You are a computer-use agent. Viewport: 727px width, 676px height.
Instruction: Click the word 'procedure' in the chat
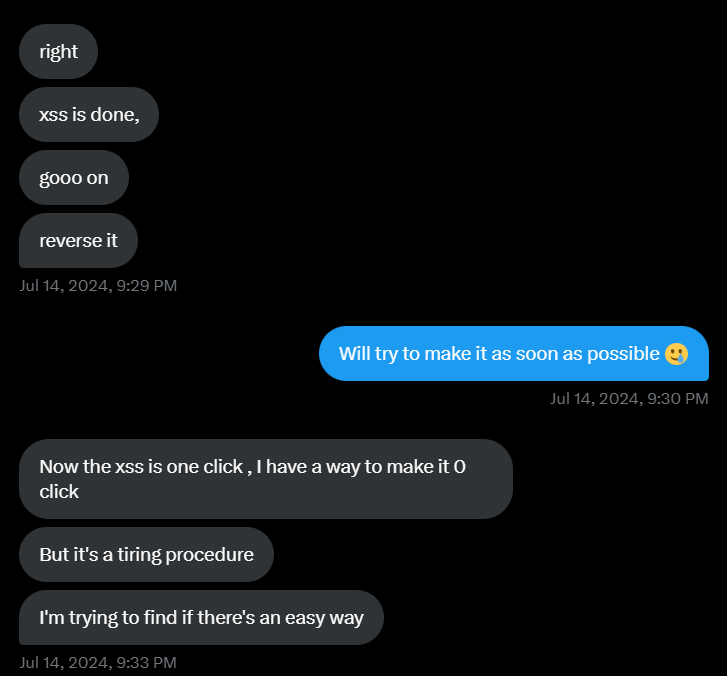210,555
